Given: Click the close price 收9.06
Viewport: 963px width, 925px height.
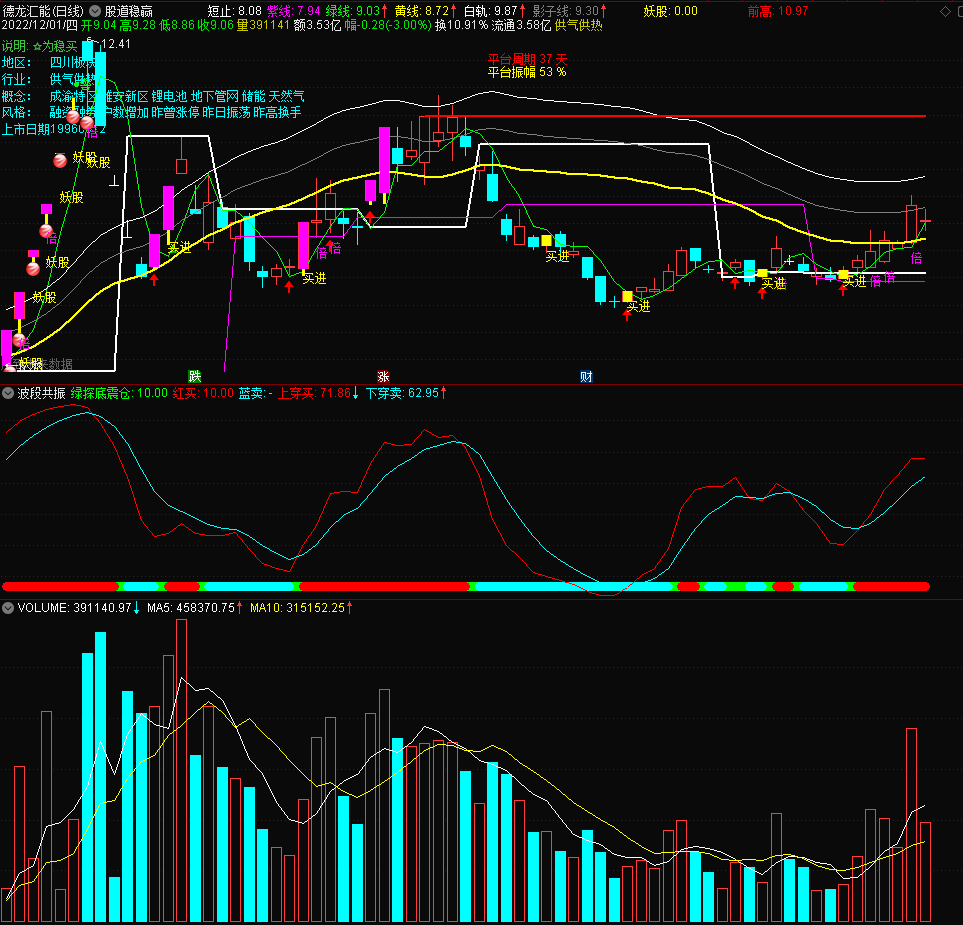Looking at the screenshot, I should coord(216,25).
